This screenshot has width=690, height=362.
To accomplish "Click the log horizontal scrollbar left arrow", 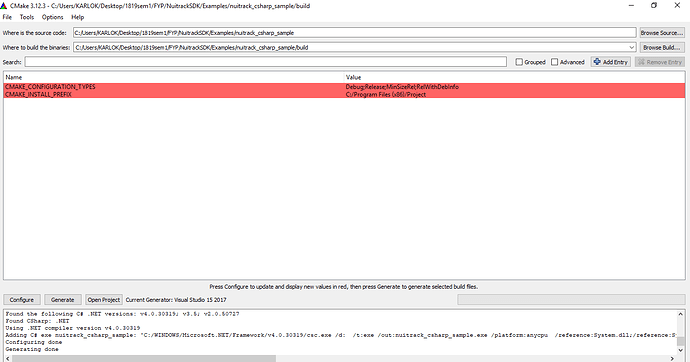I will [8, 358].
